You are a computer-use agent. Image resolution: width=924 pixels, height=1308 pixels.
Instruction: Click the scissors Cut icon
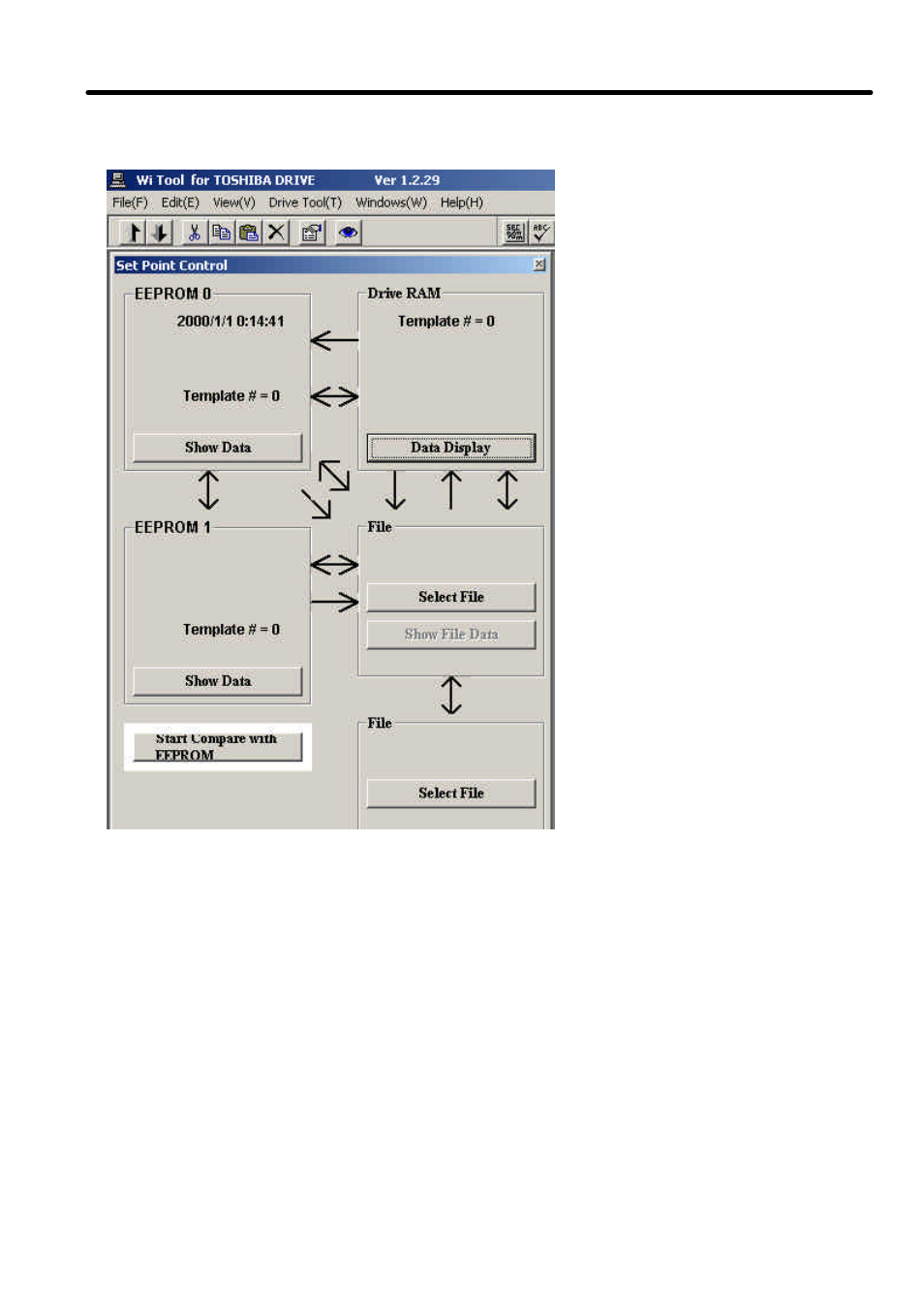pos(195,233)
